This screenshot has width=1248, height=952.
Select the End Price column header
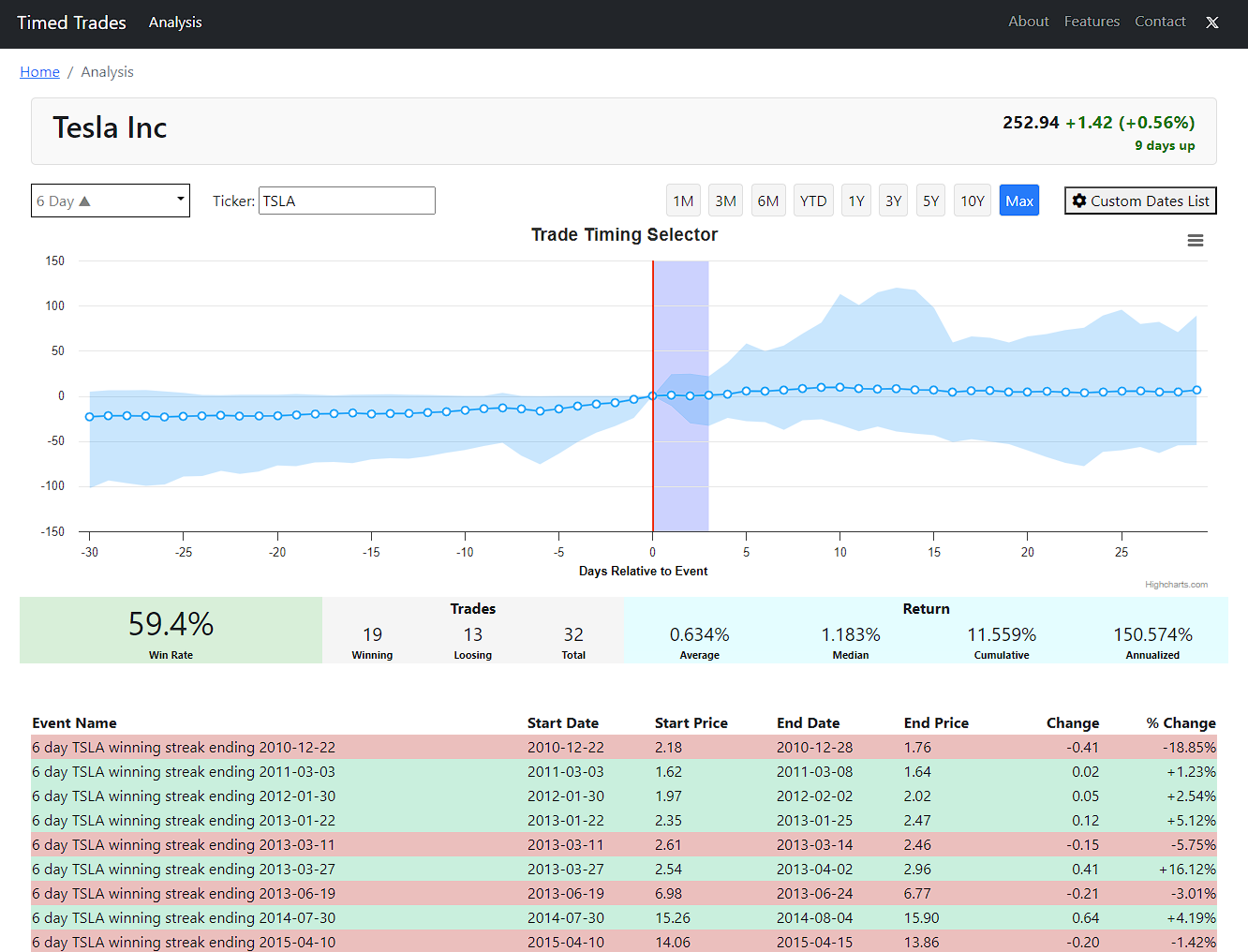tap(936, 723)
